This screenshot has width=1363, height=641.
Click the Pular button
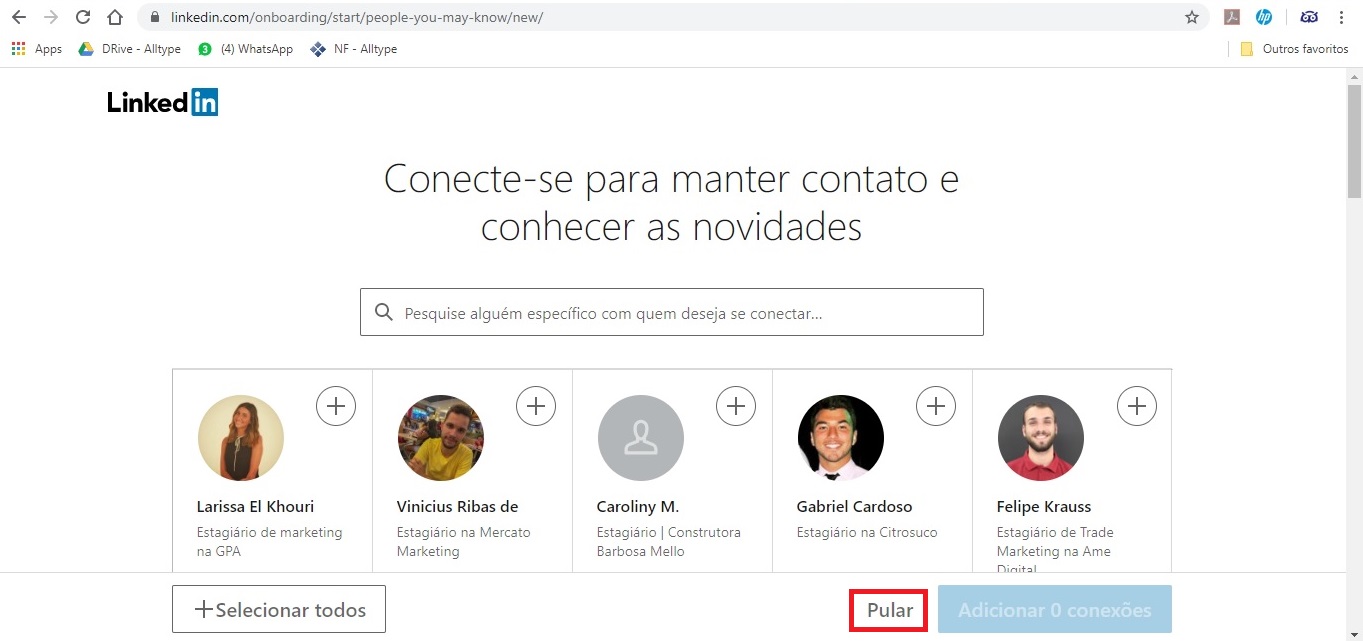tap(889, 610)
